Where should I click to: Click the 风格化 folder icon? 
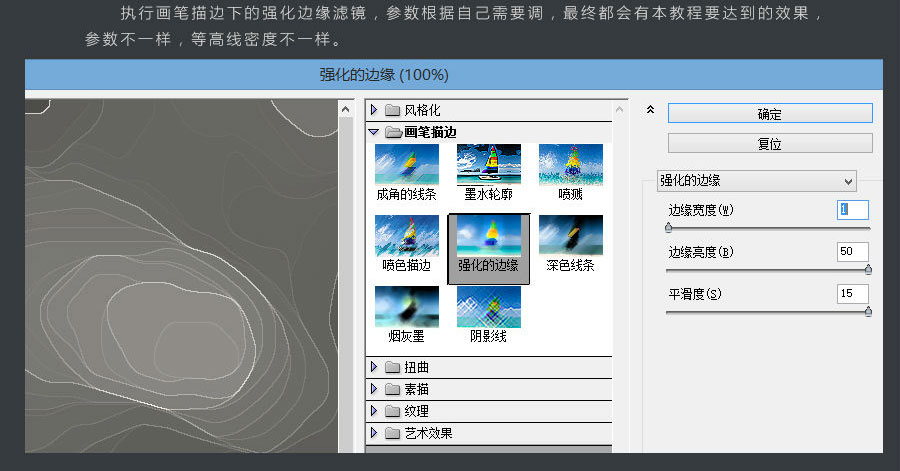pos(393,110)
